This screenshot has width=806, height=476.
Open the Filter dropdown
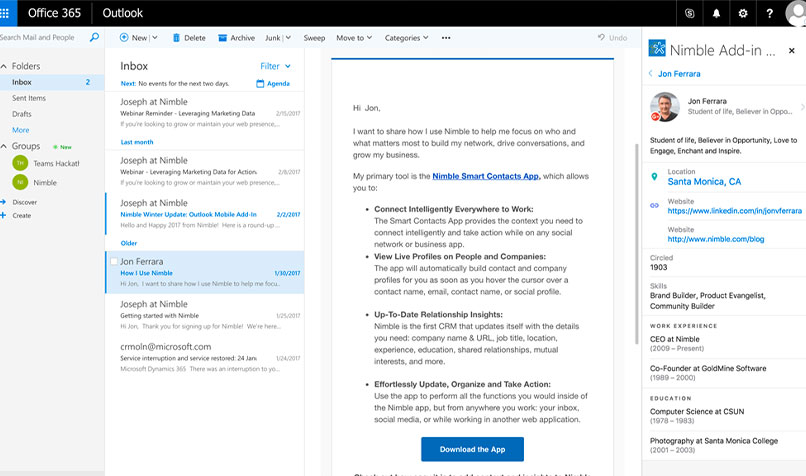point(275,66)
